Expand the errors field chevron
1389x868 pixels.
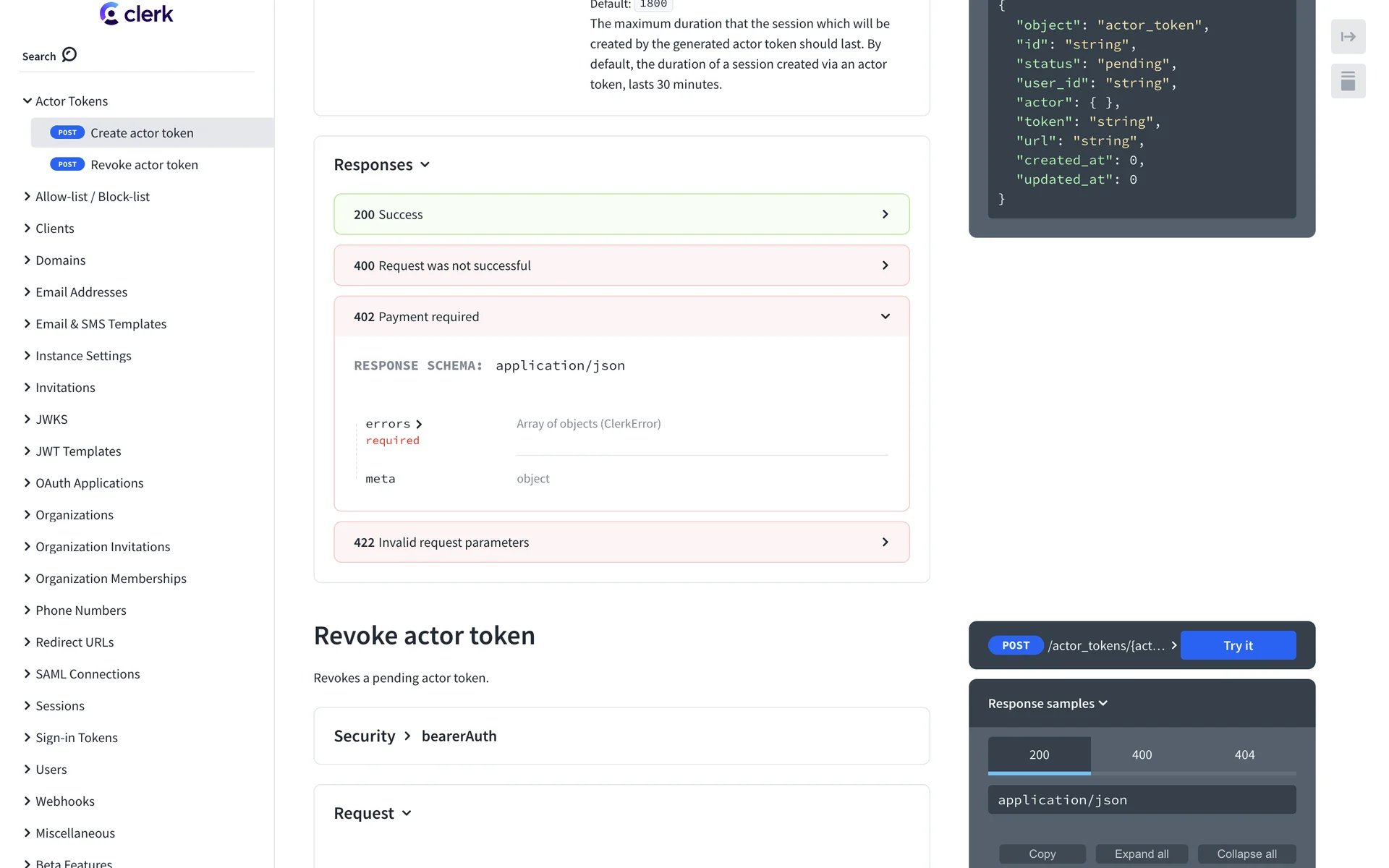click(x=419, y=425)
